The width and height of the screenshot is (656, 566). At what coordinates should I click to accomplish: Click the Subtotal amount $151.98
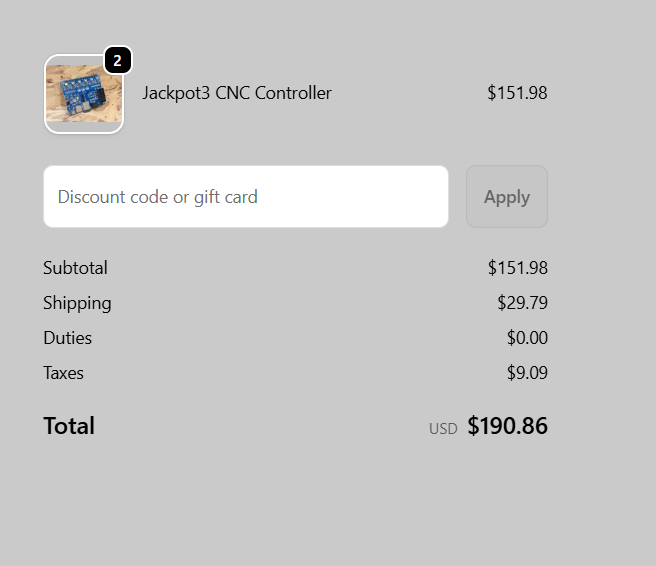(x=517, y=268)
